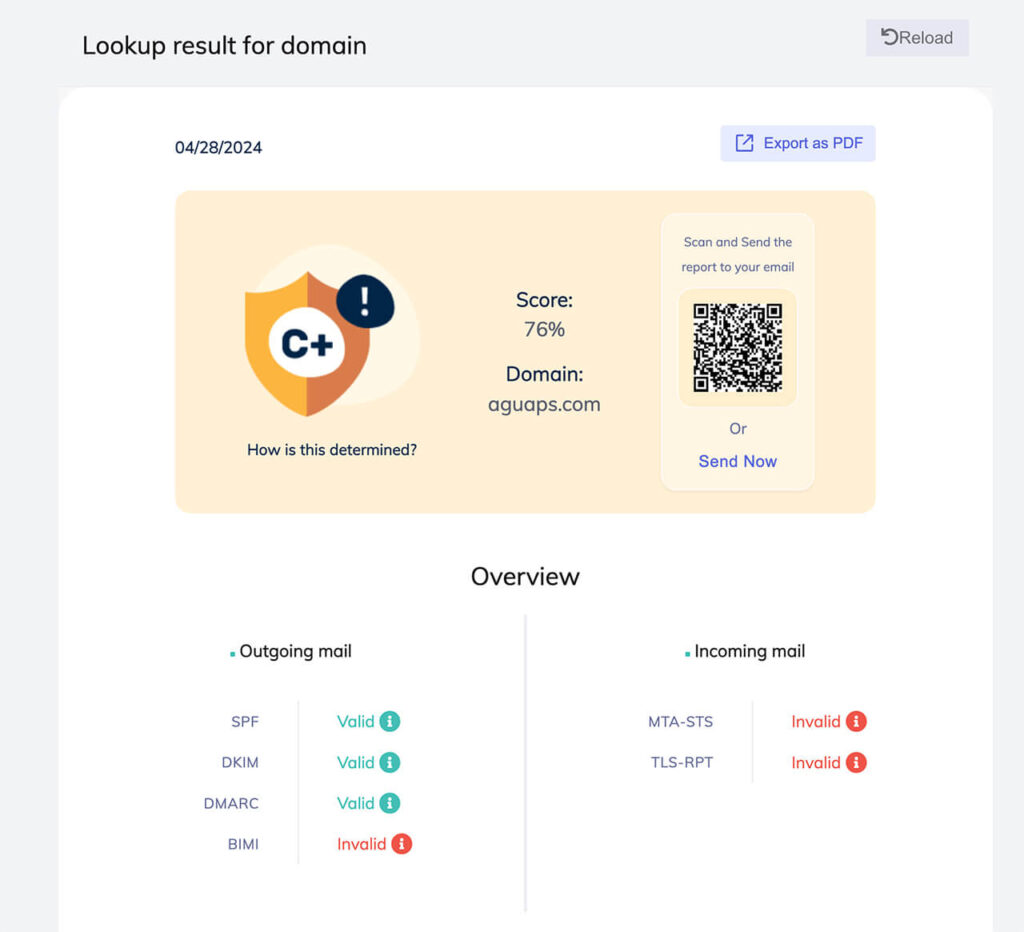Click the 76% score value
Viewport: 1024px width, 932px height.
[544, 329]
